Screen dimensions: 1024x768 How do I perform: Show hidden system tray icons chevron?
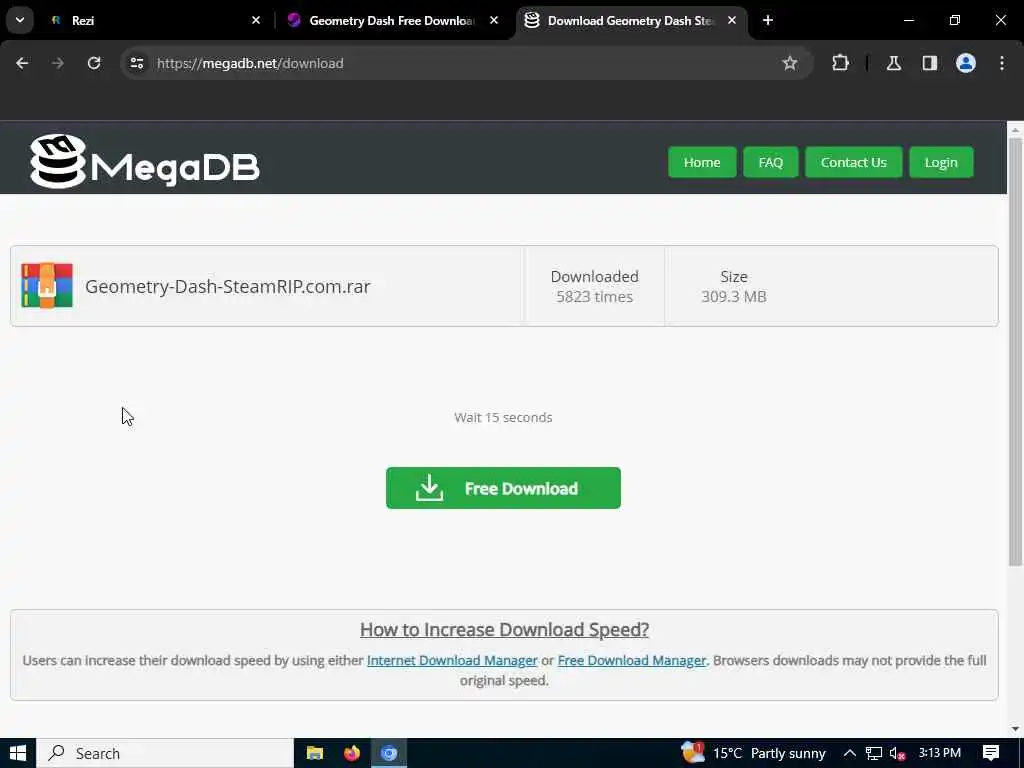click(850, 753)
